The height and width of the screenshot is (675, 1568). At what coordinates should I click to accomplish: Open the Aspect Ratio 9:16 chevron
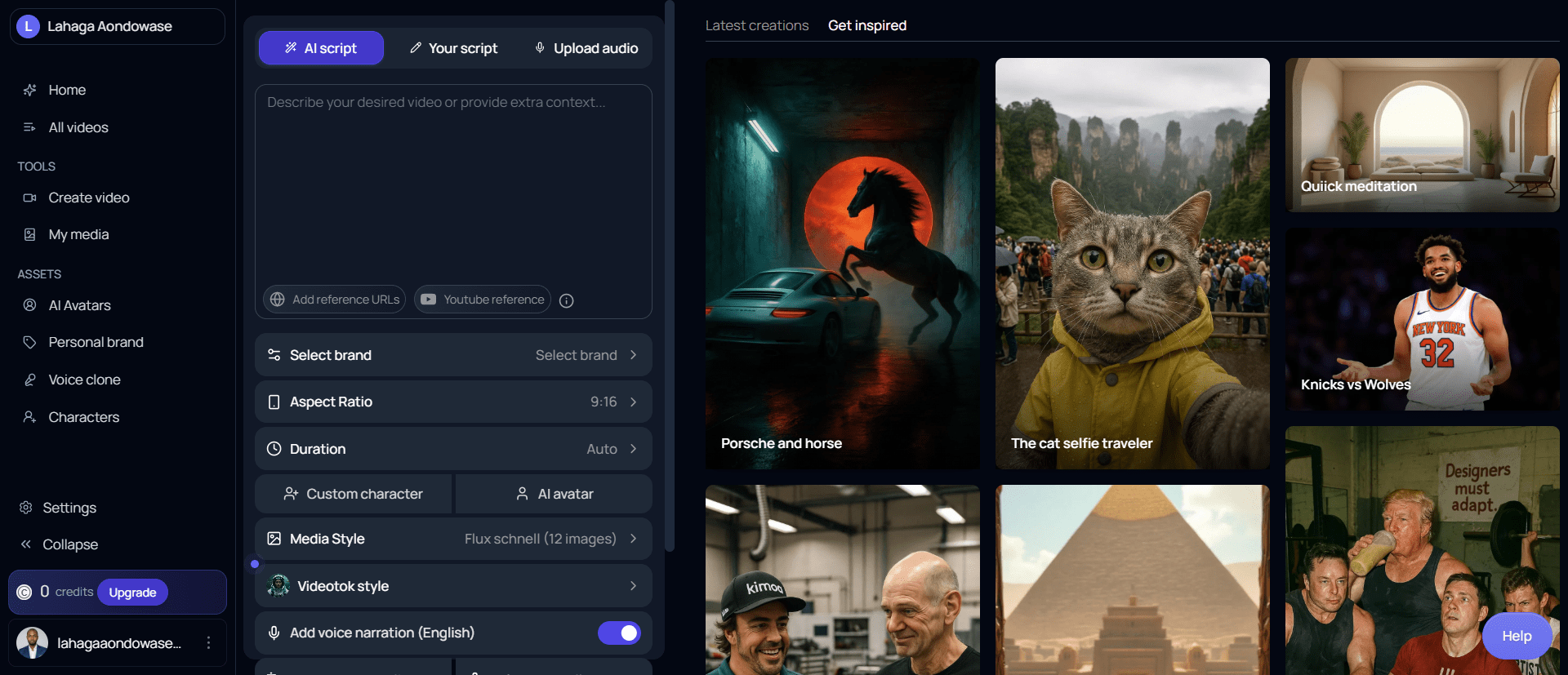point(633,402)
